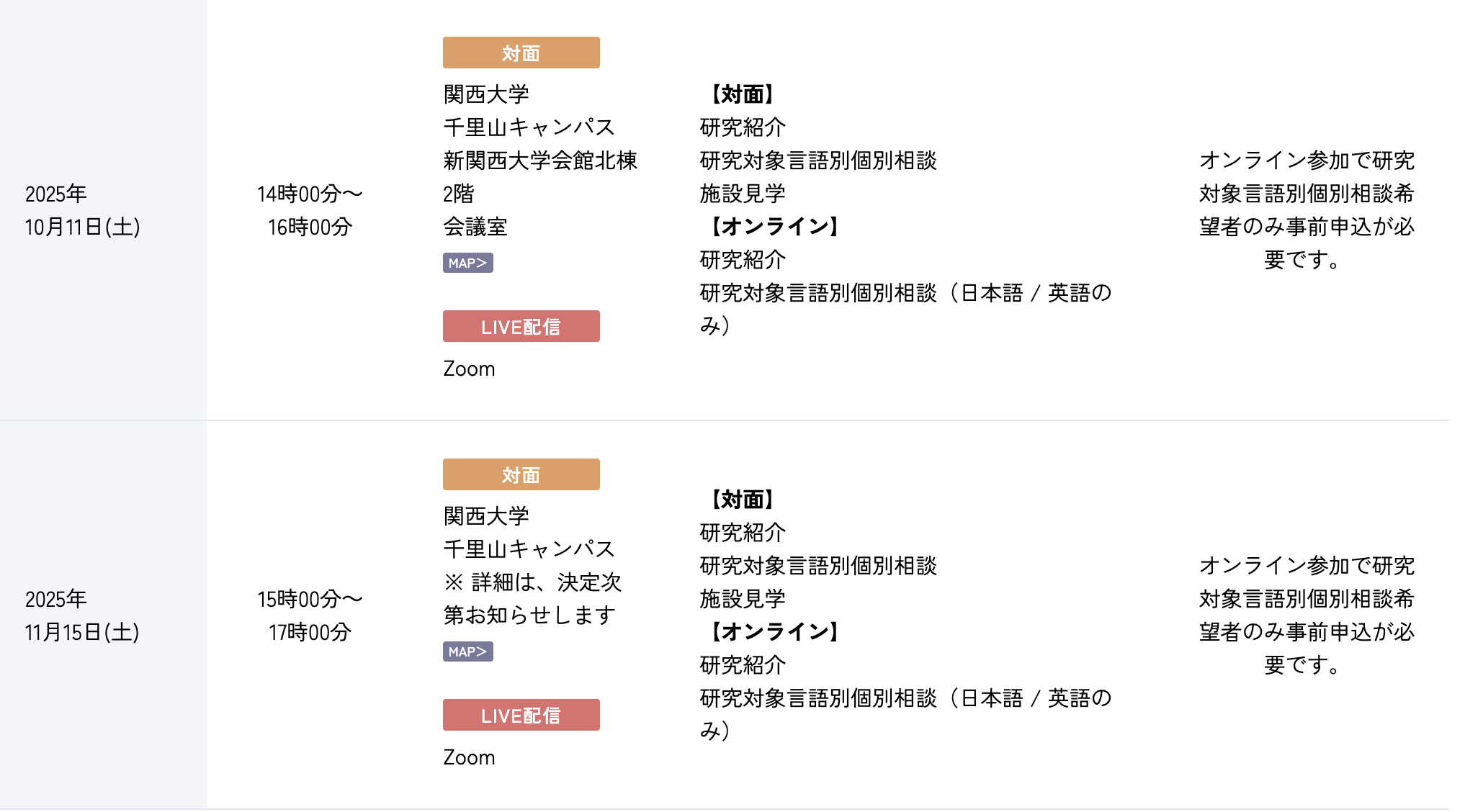1465x812 pixels.
Task: Click the 施設見学 item in the October 11 row
Action: click(x=742, y=194)
